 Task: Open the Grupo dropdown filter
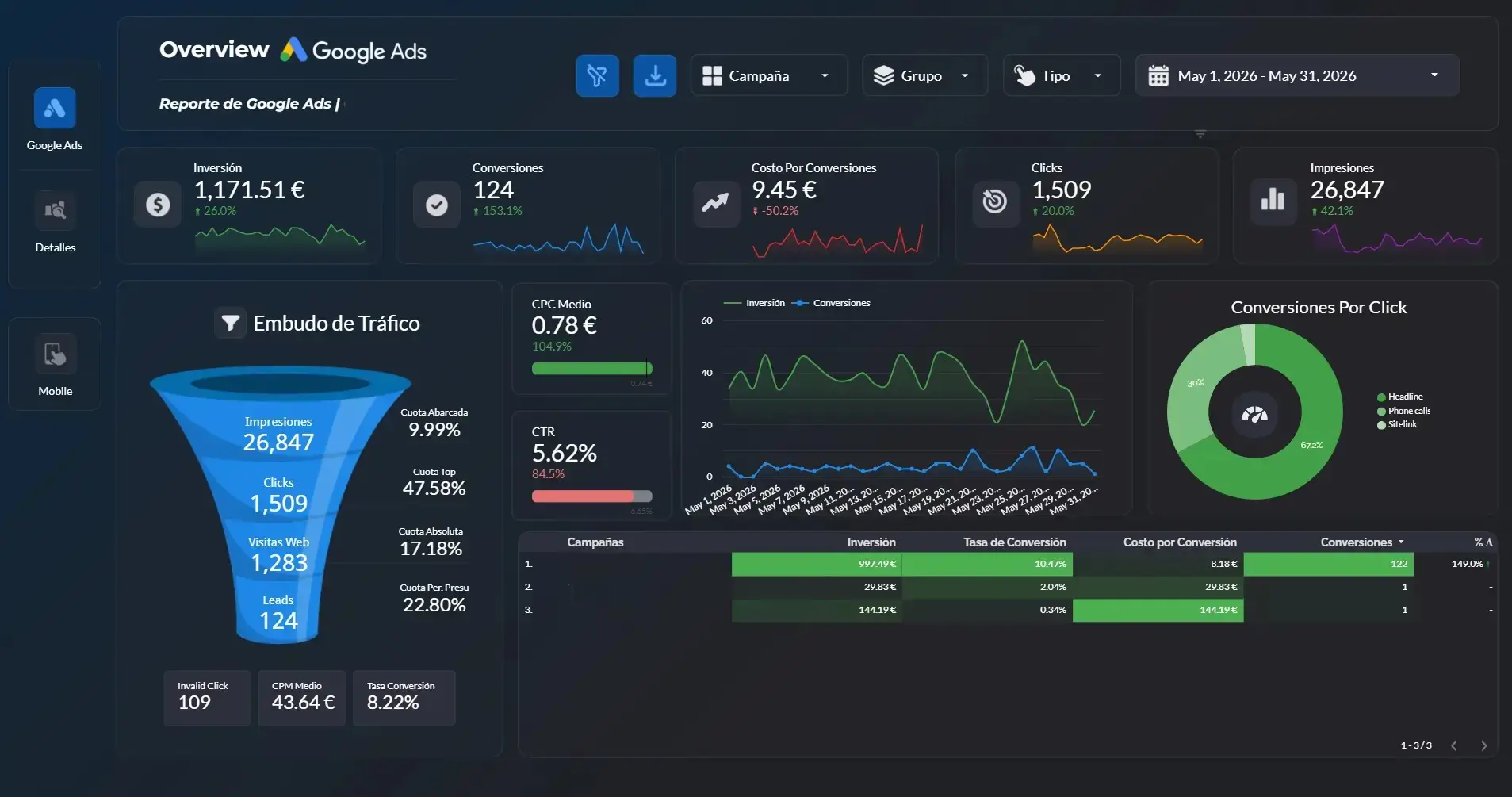coord(924,75)
